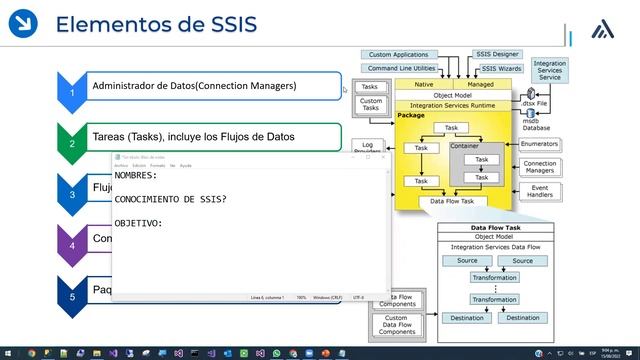640x360 pixels.
Task: Click the clock and date in taskbar
Action: (611, 353)
